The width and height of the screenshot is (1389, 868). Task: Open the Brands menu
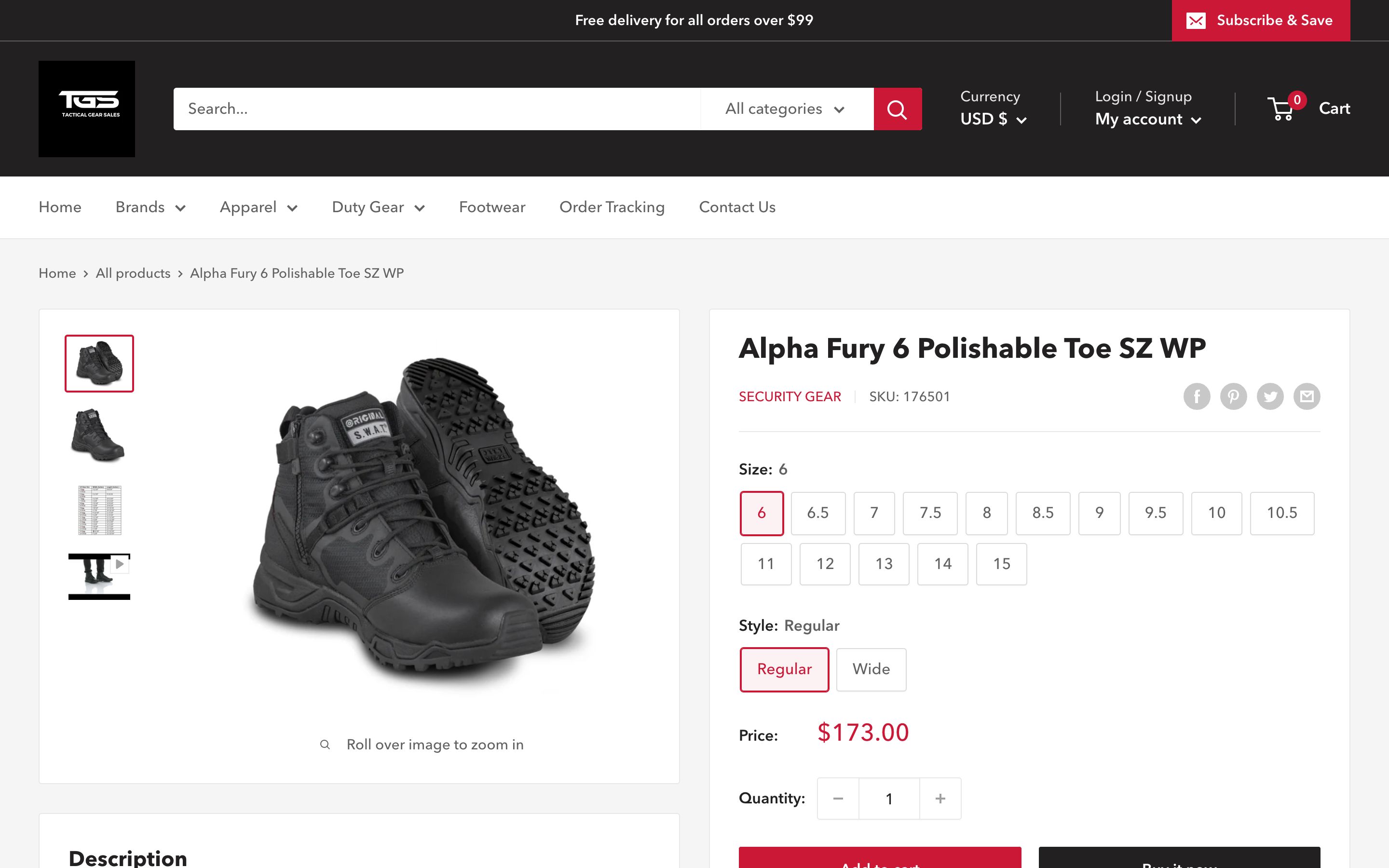coord(150,207)
